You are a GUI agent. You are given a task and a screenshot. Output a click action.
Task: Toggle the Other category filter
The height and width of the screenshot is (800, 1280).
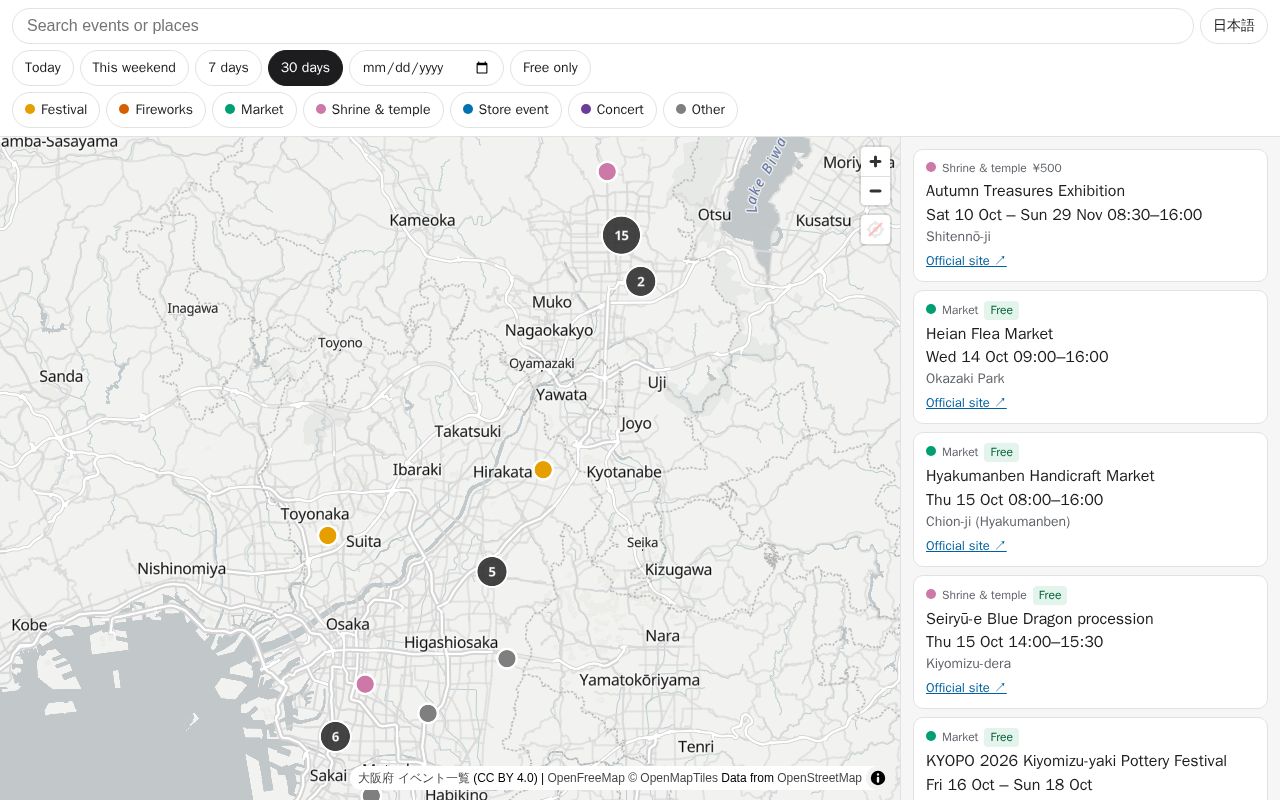[700, 110]
